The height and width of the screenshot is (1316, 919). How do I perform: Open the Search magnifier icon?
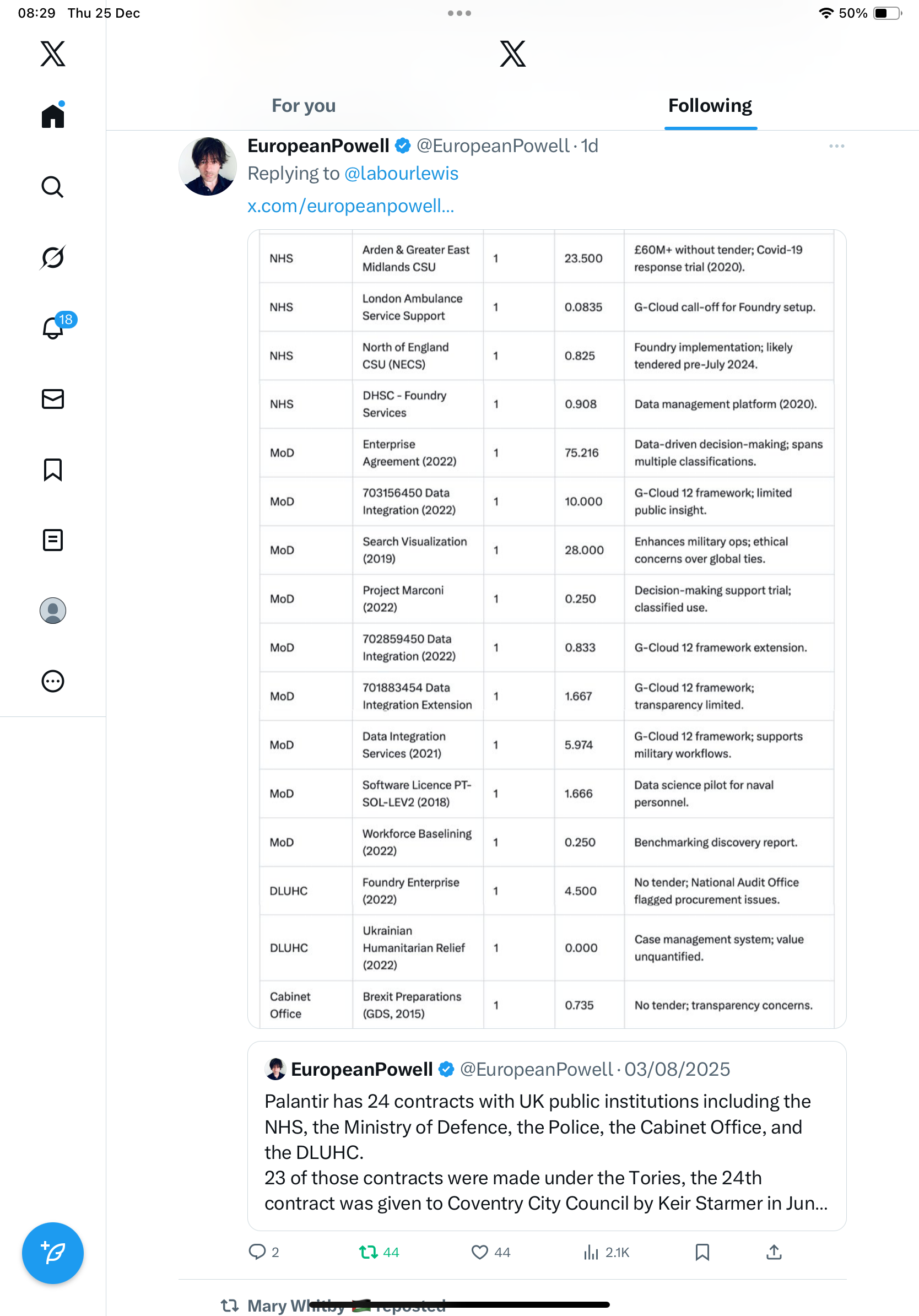[53, 187]
